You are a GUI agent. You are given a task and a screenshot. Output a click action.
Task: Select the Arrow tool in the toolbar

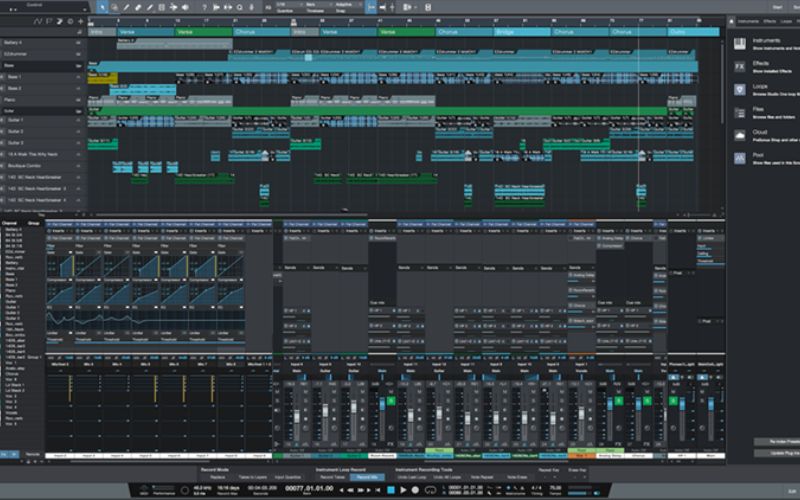tap(103, 7)
